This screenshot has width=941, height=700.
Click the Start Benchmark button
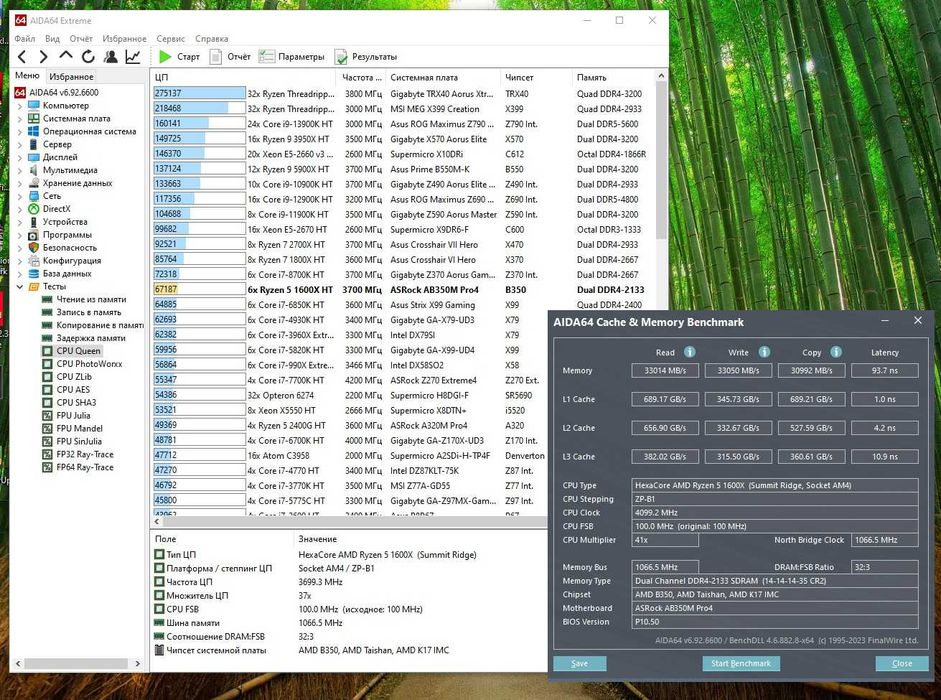pyautogui.click(x=741, y=663)
